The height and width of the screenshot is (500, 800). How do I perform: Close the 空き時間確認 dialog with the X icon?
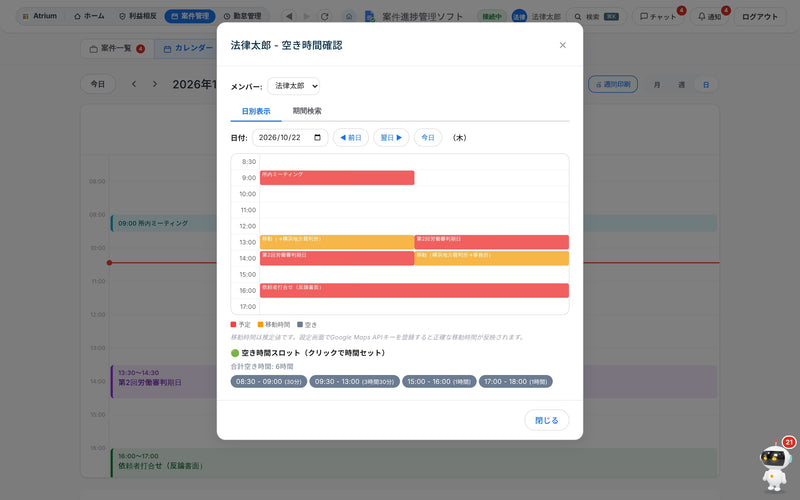tap(562, 45)
